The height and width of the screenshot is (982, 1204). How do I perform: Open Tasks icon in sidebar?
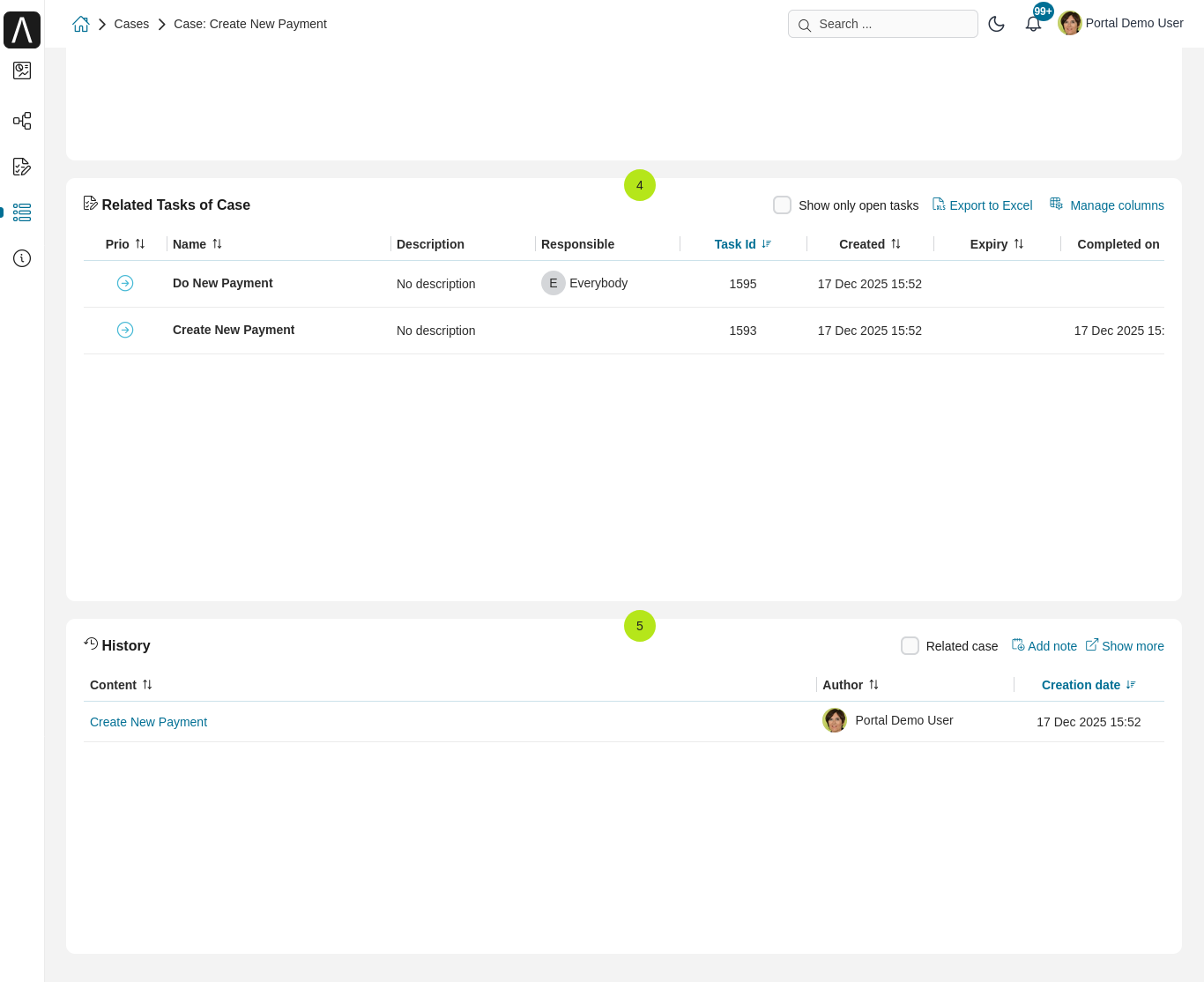(22, 167)
